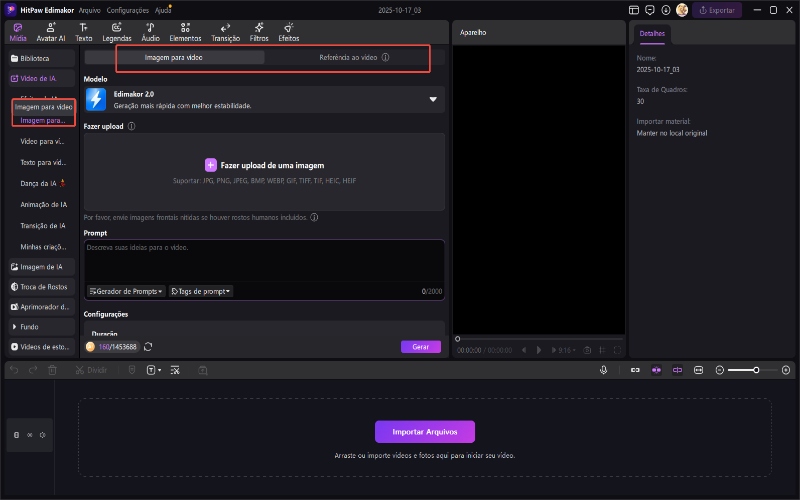Play the preview video
800x500 pixels.
539,350
